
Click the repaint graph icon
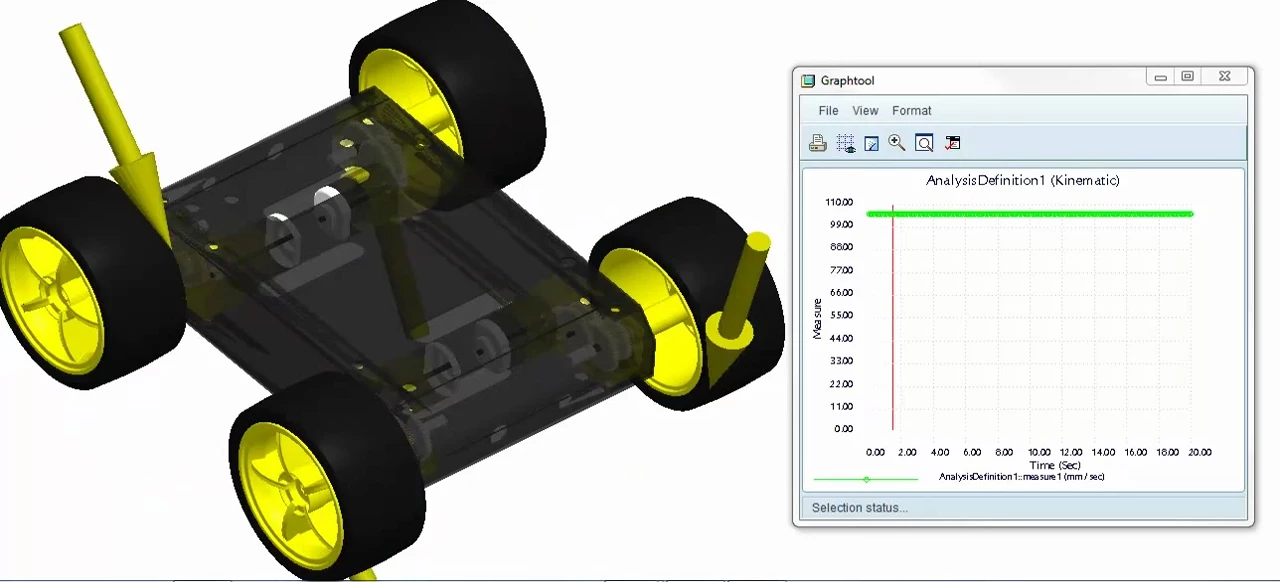(x=871, y=144)
